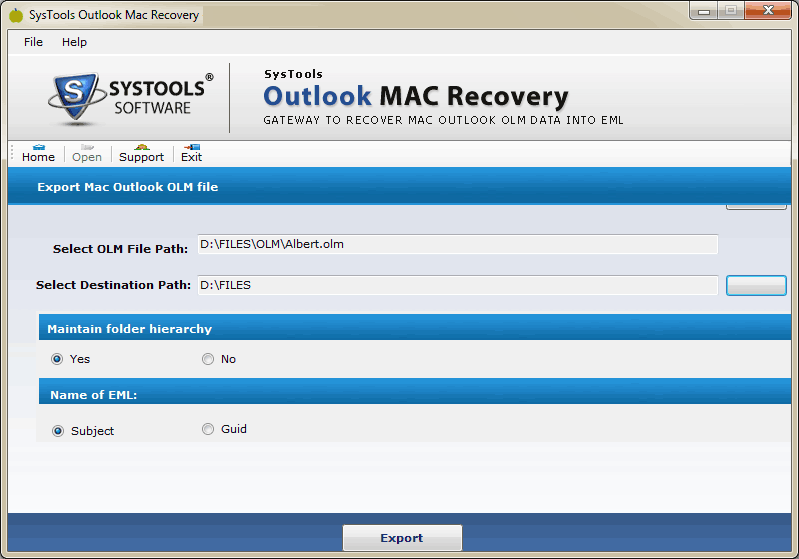Click the OLM file path field
The image size is (799, 559).
pos(458,244)
